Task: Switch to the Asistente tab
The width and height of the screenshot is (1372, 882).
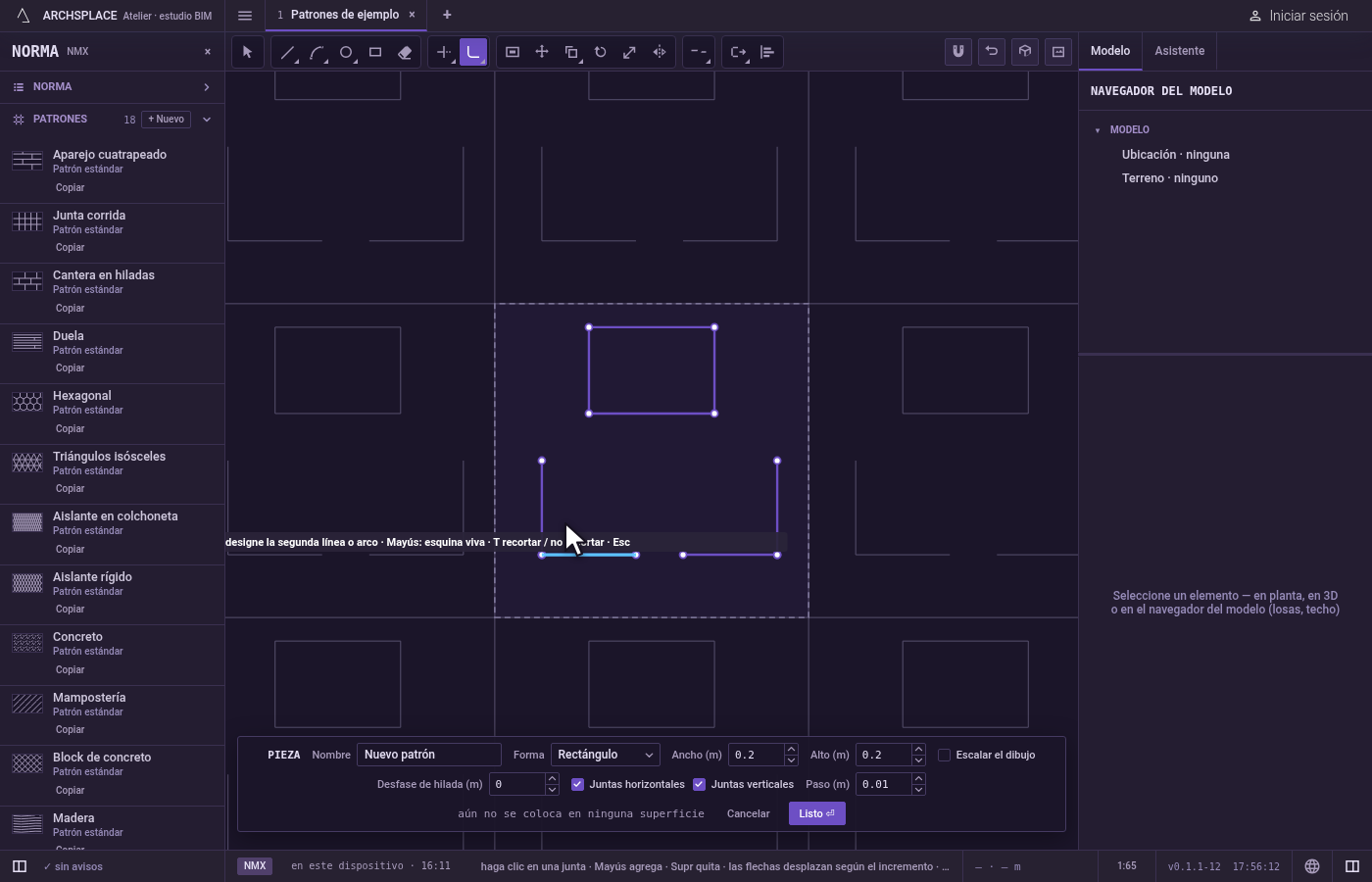Action: point(1179,51)
